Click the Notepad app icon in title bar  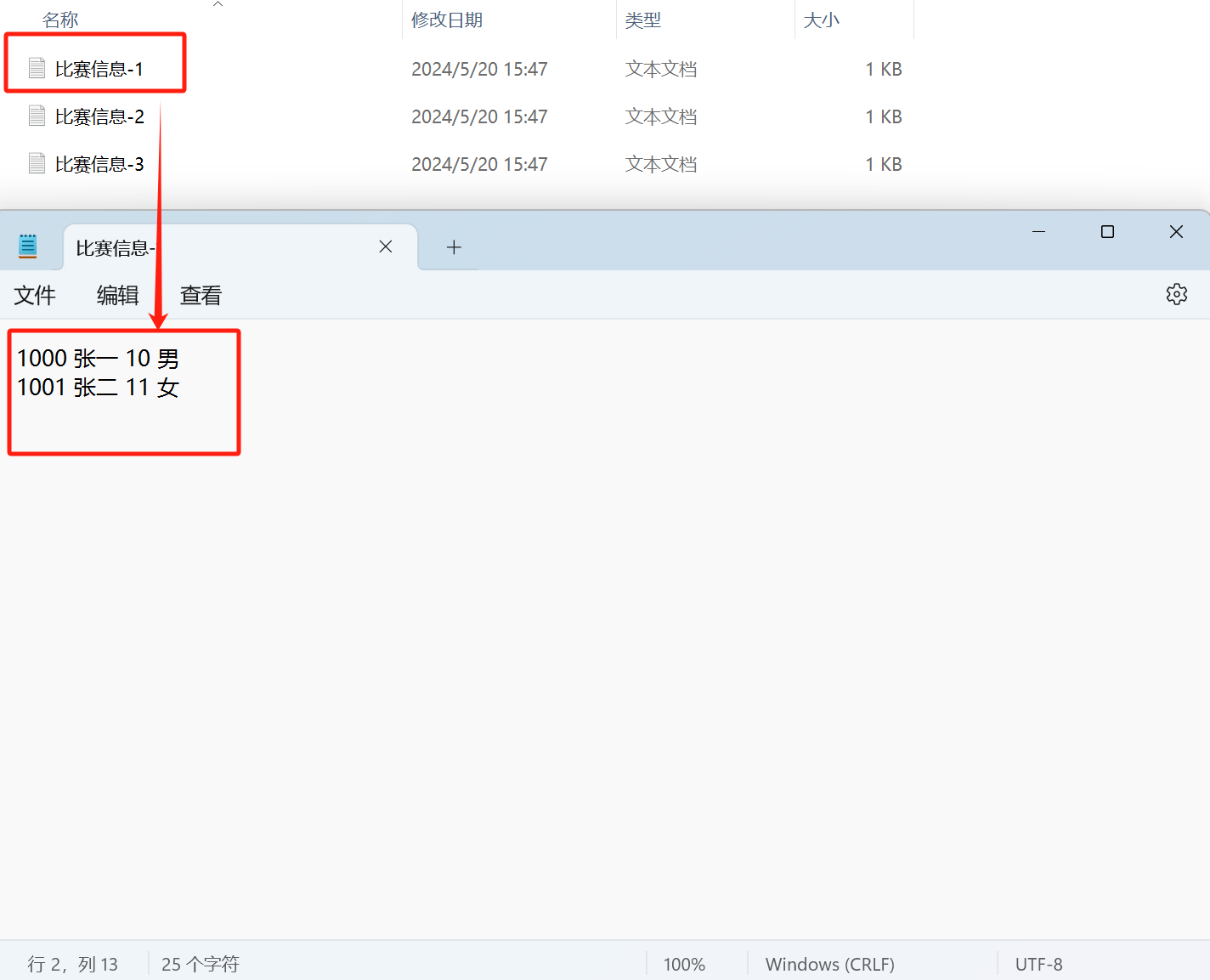(x=28, y=245)
